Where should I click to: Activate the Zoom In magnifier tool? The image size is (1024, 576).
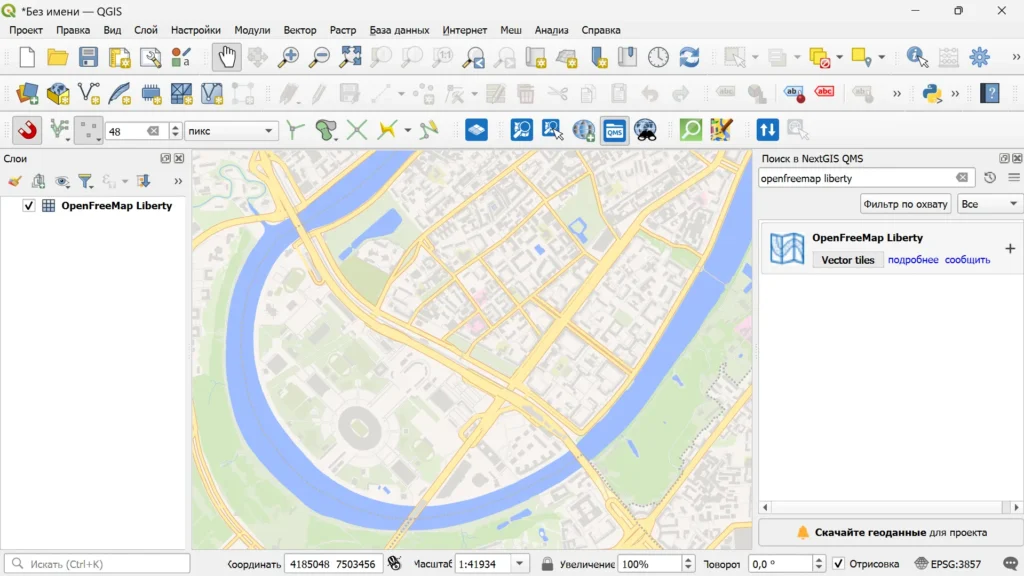click(288, 57)
